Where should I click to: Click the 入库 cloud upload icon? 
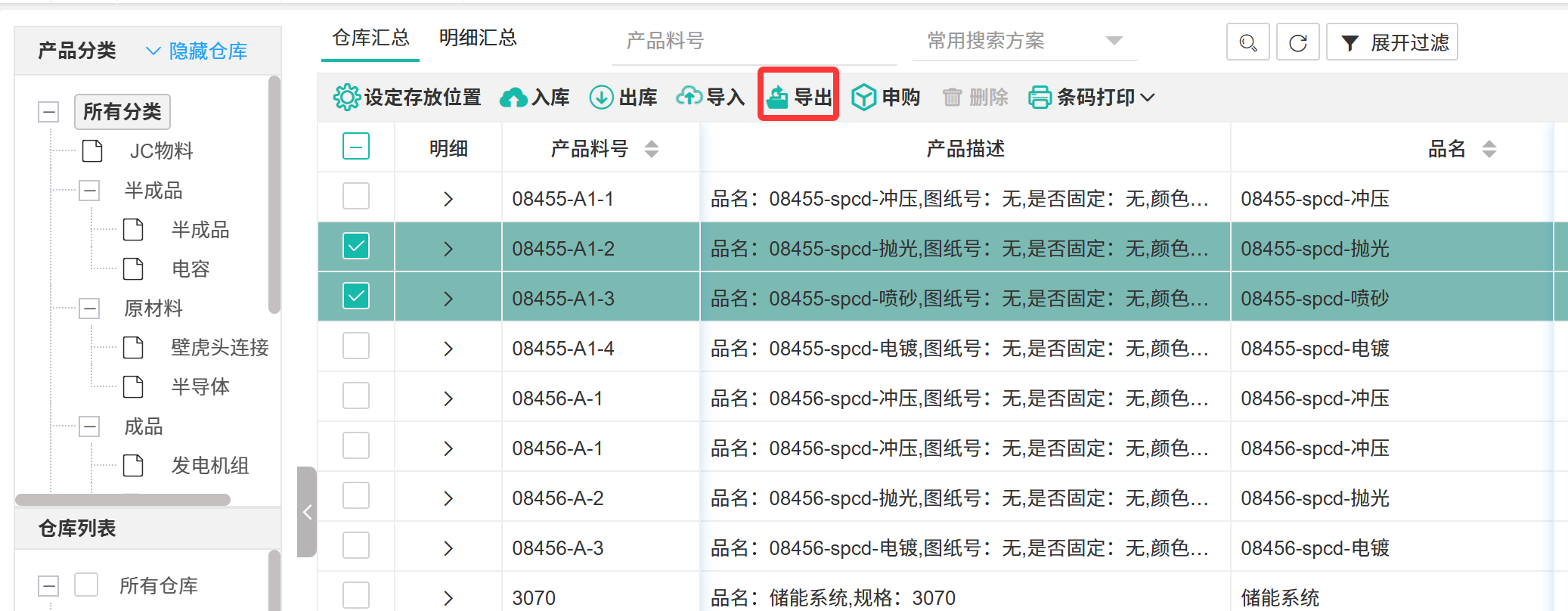(x=514, y=98)
